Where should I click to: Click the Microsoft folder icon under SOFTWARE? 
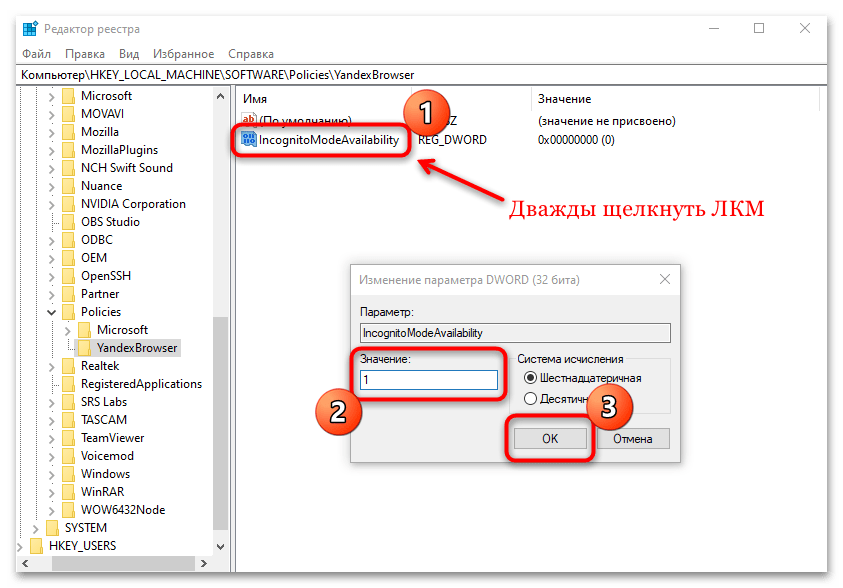68,96
